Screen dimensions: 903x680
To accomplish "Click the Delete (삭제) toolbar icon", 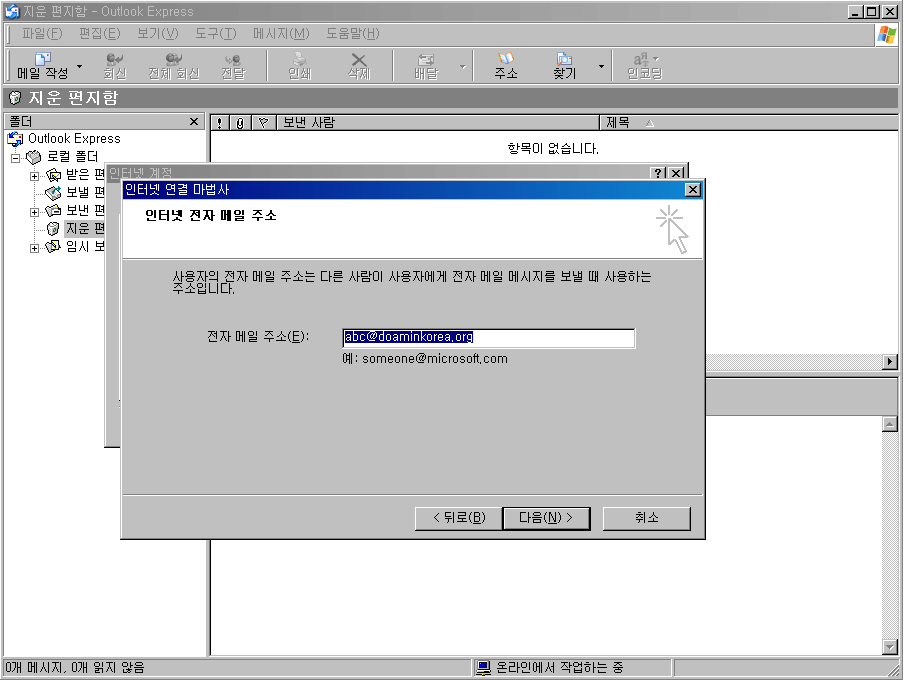I will tap(359, 66).
